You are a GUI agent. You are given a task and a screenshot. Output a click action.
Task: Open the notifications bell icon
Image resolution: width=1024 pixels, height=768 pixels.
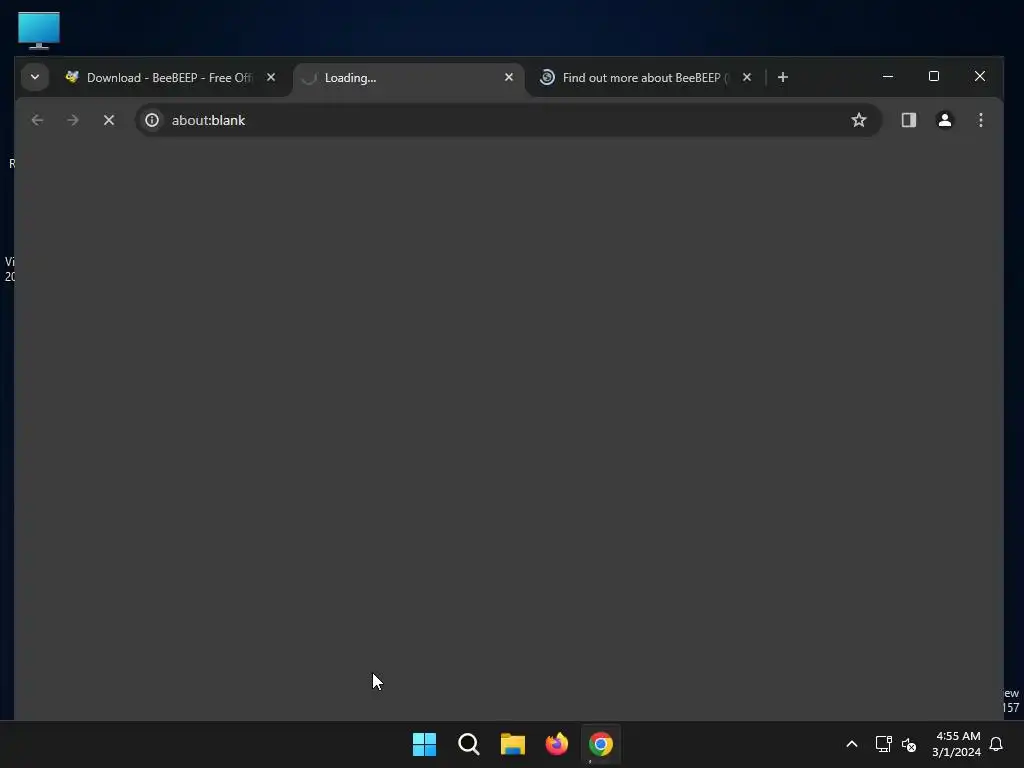(x=996, y=744)
